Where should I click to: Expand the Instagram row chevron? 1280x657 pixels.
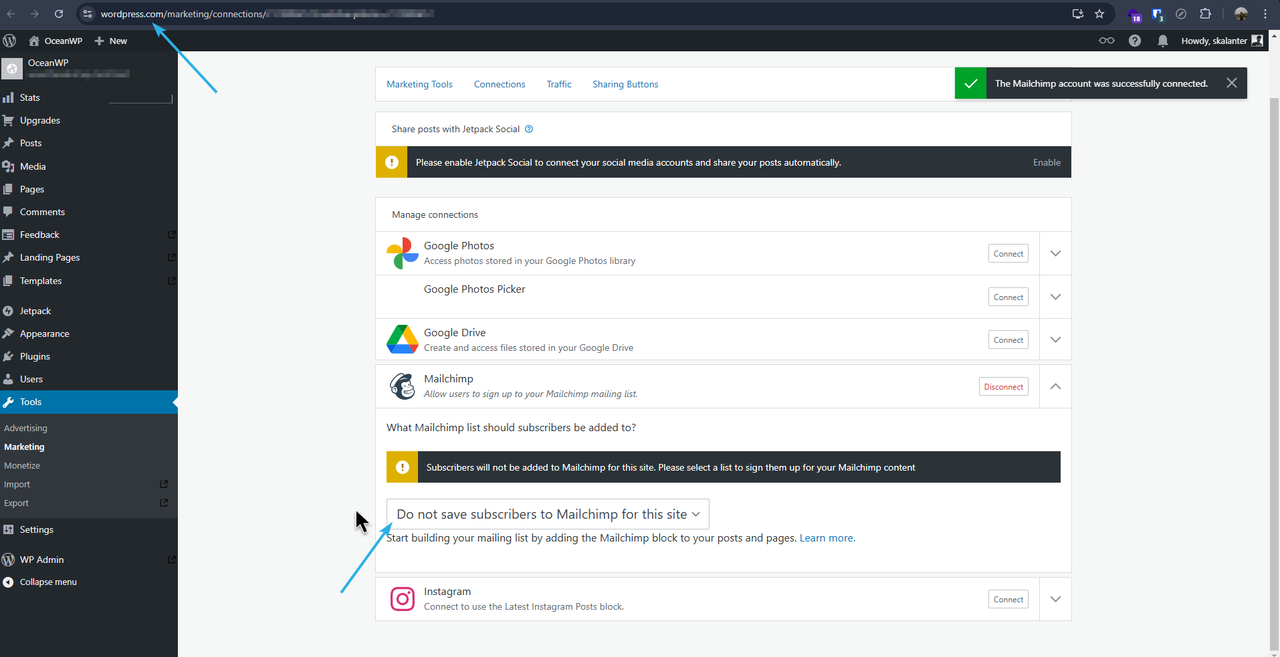click(1055, 599)
